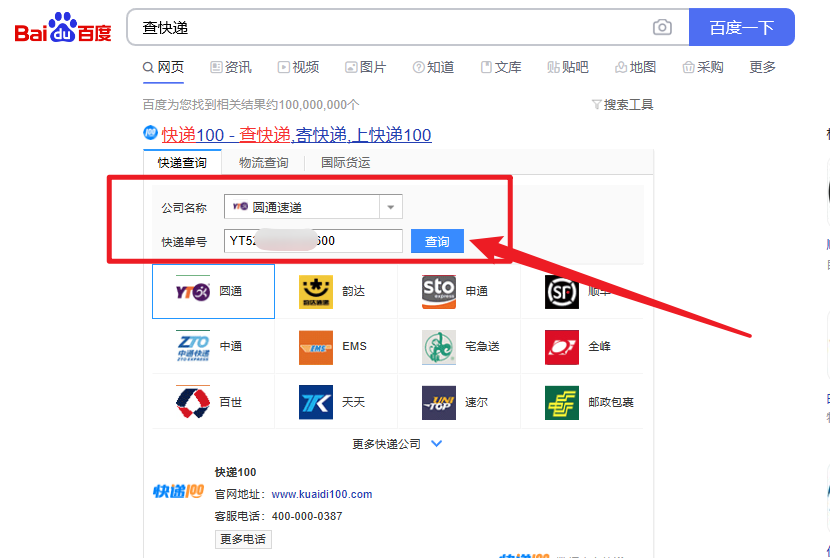Expand 更多快递公司 list
Viewport: 830px width, 558px height.
tap(397, 444)
